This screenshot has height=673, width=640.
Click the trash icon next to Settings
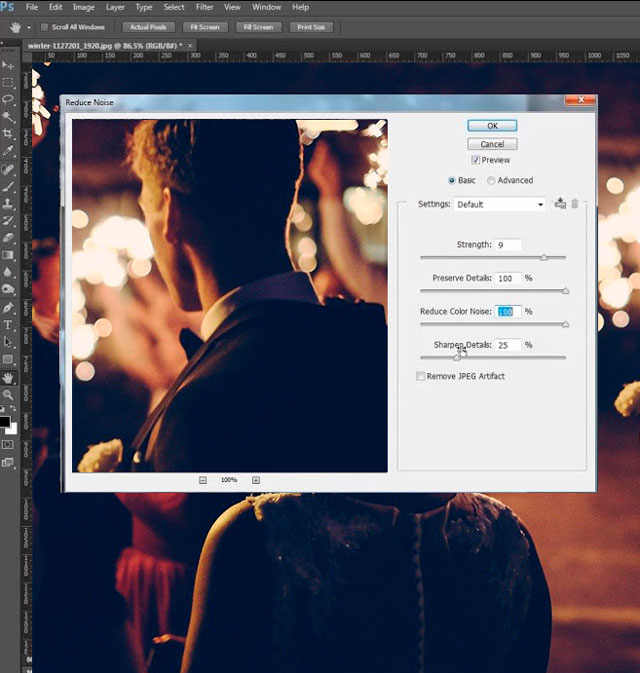[575, 204]
